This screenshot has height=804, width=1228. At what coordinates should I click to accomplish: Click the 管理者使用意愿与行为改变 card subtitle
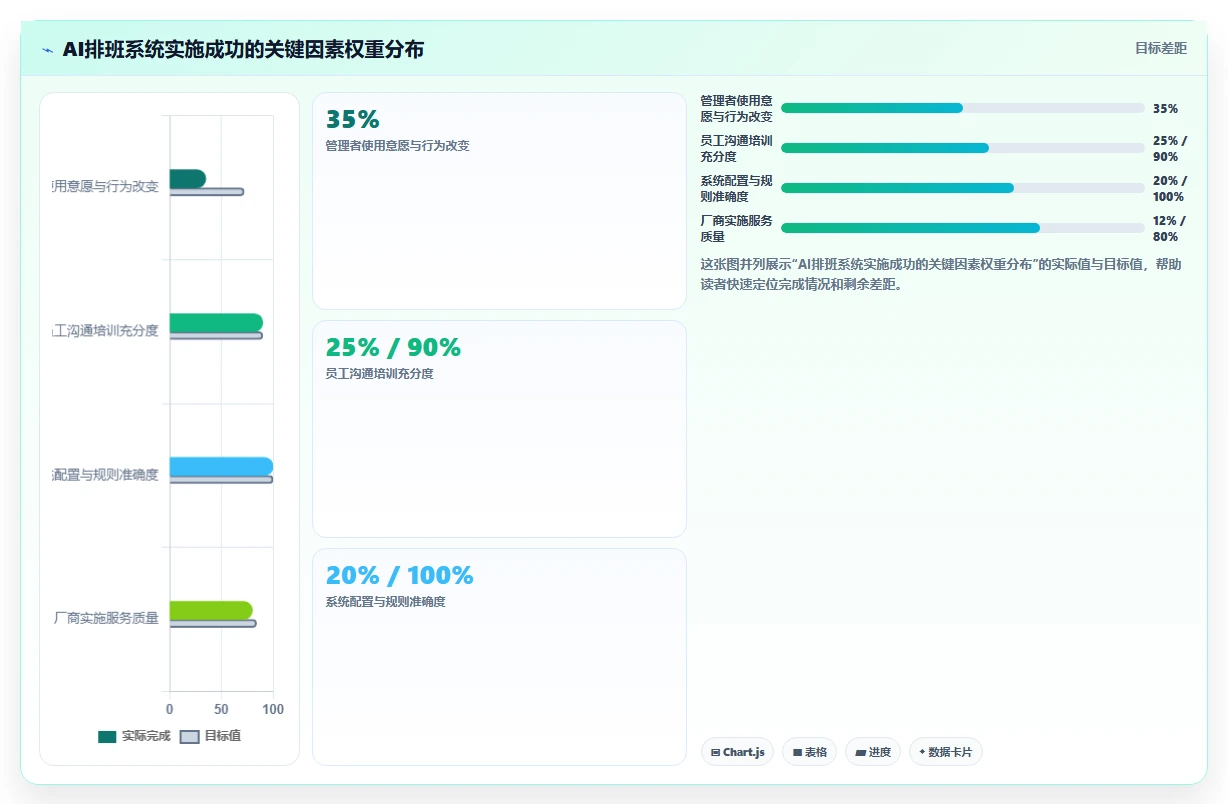pyautogui.click(x=397, y=145)
